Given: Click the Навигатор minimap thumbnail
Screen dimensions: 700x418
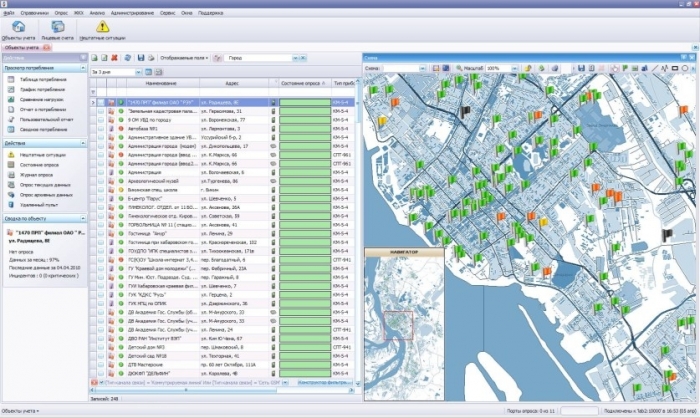Looking at the screenshot, I should 402,324.
